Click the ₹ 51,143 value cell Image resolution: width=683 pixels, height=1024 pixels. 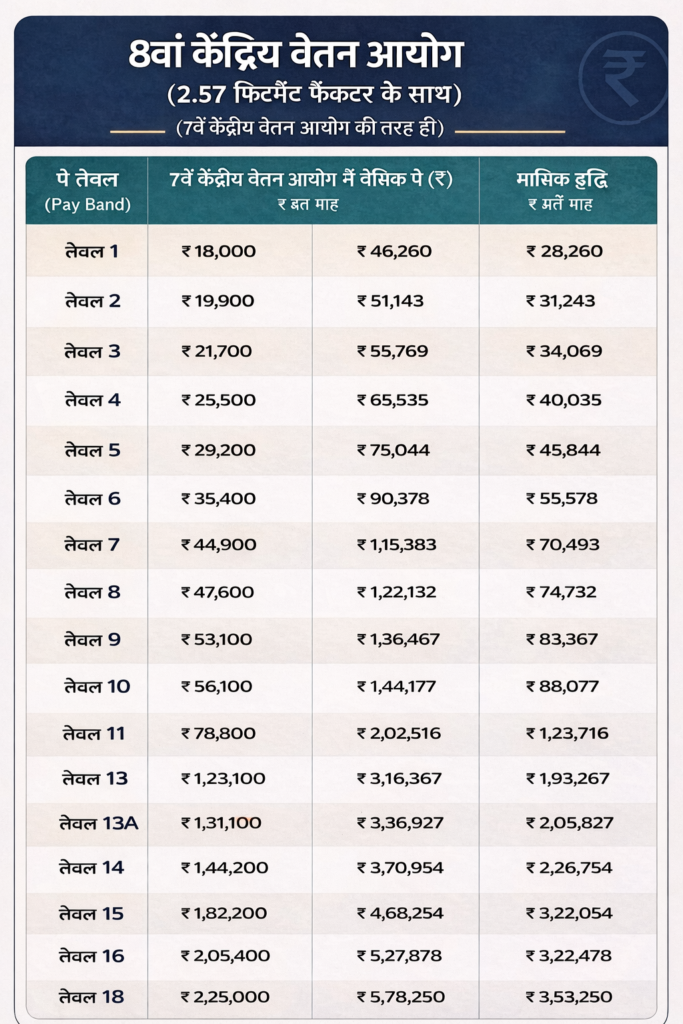(x=395, y=301)
